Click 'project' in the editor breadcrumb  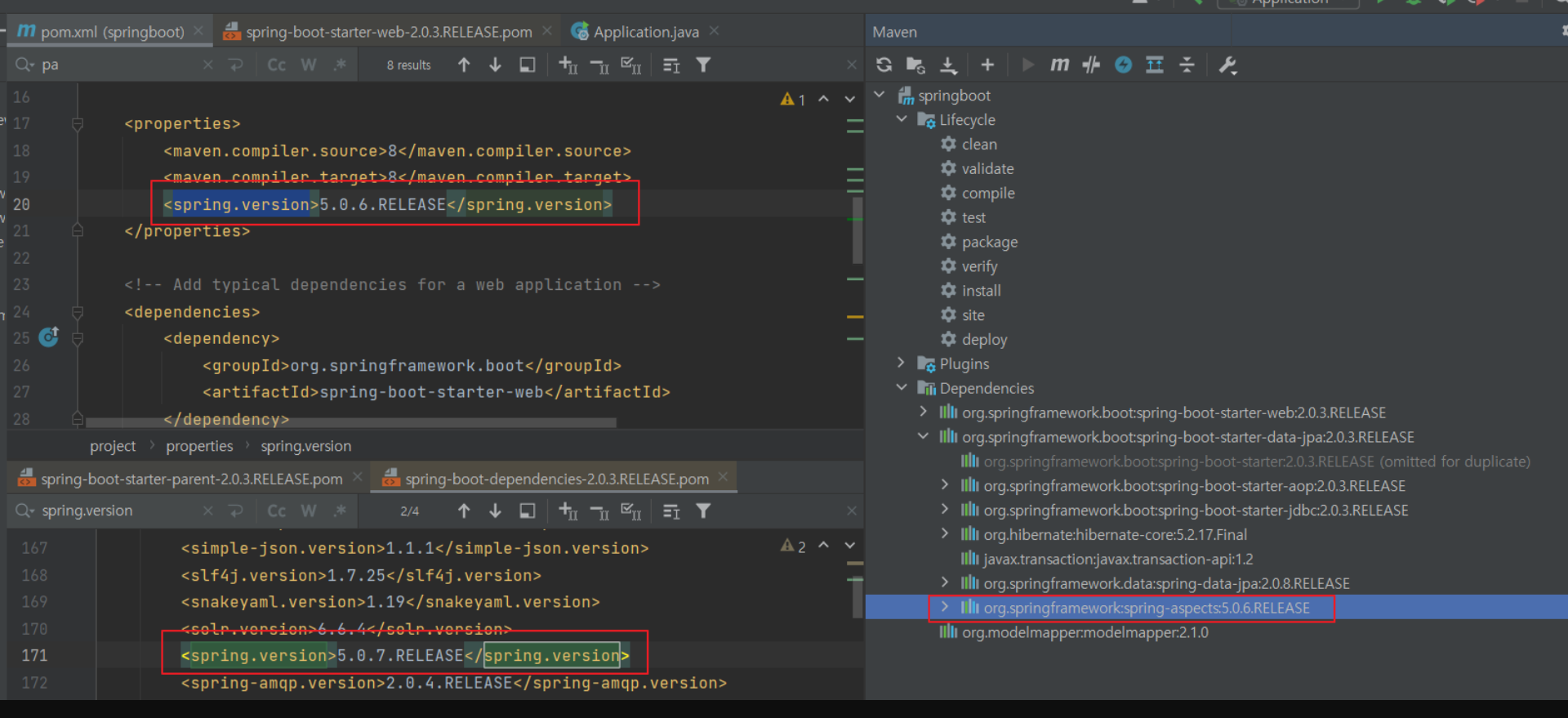(x=113, y=446)
